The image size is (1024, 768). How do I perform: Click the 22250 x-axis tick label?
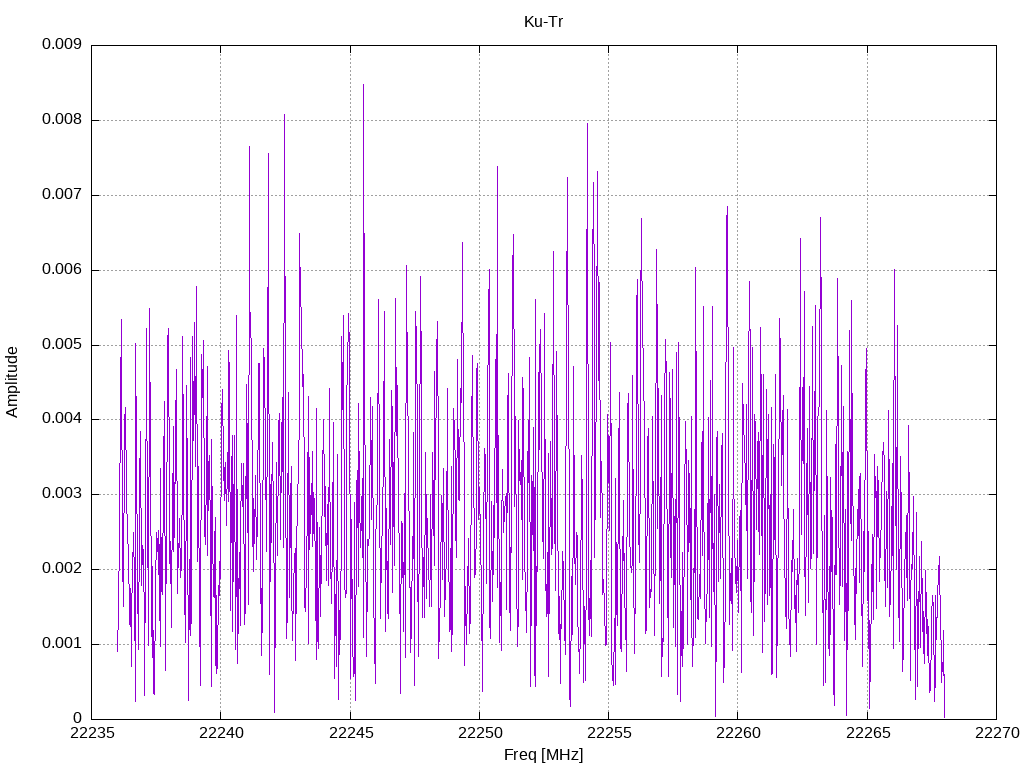(x=479, y=733)
